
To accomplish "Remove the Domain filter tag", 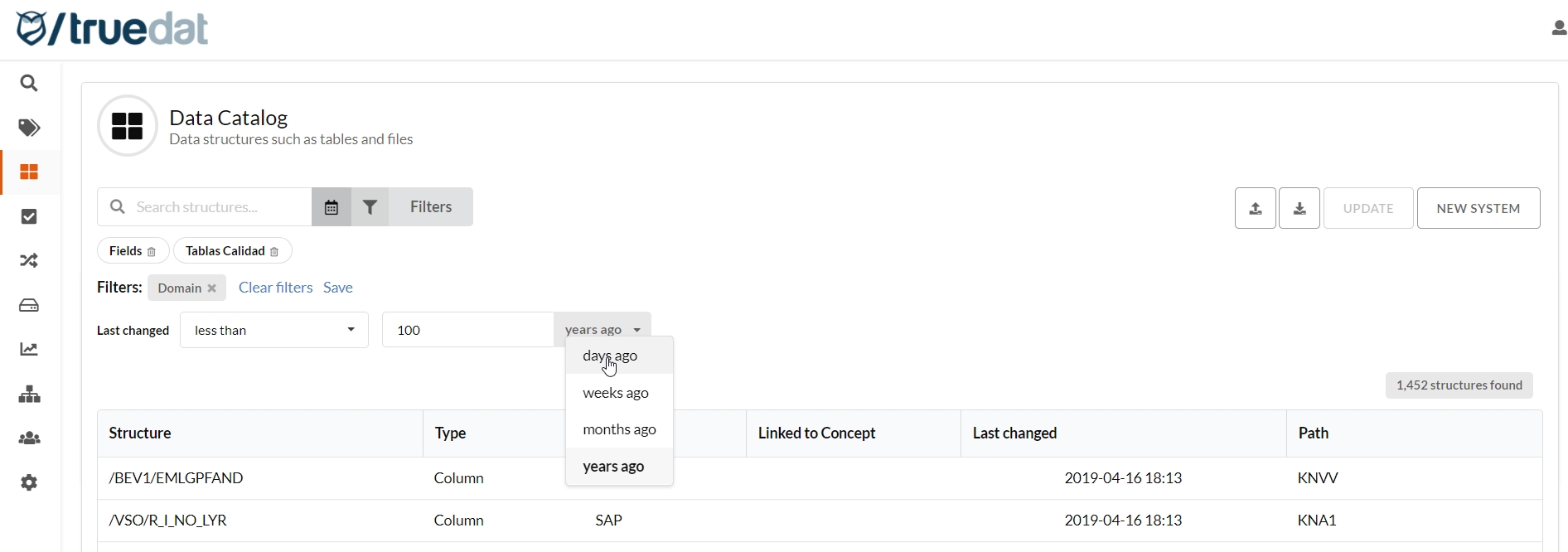I will click(212, 288).
